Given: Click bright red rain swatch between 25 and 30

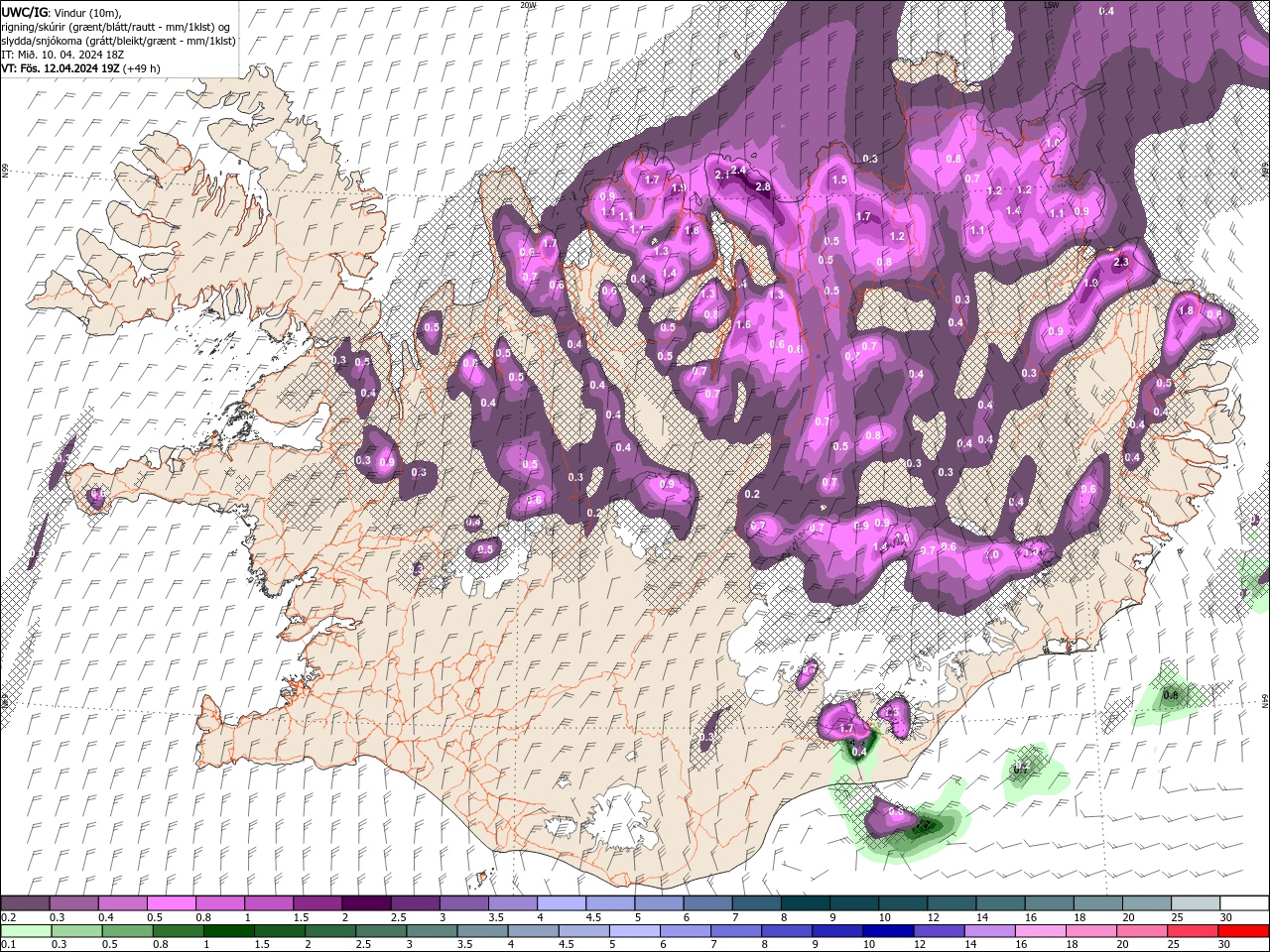Looking at the screenshot, I should coord(1192,931).
